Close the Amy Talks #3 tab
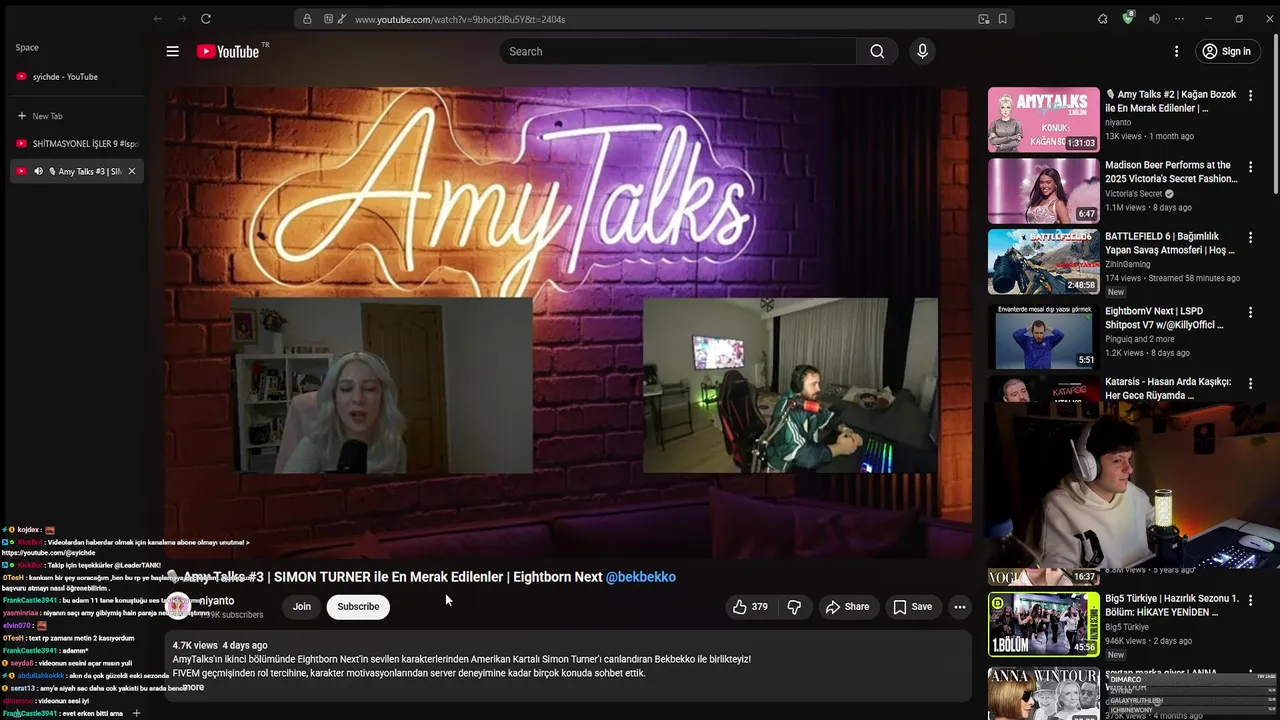 tap(131, 172)
